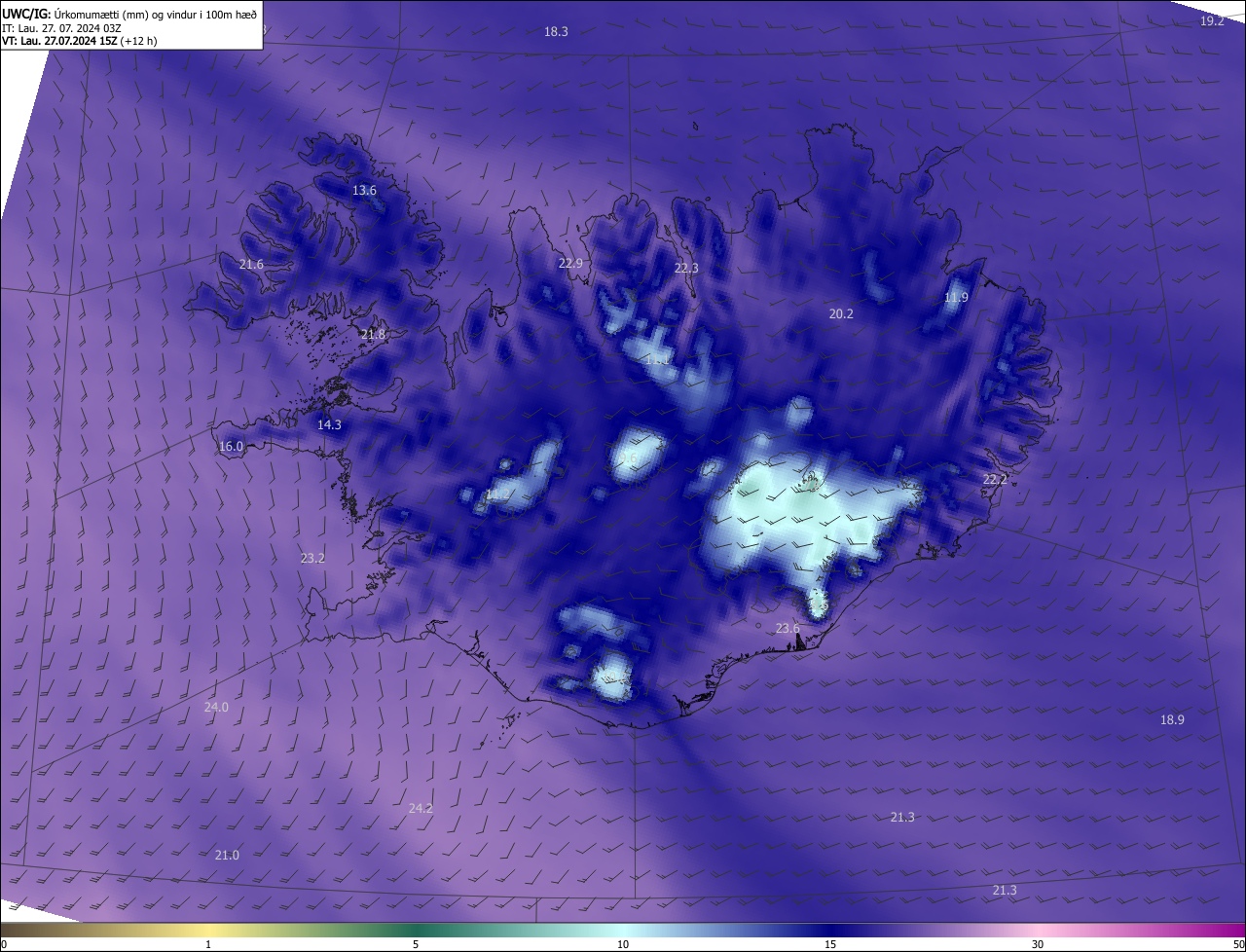Click the 21.0 value label
Image resolution: width=1246 pixels, height=952 pixels.
coord(227,855)
